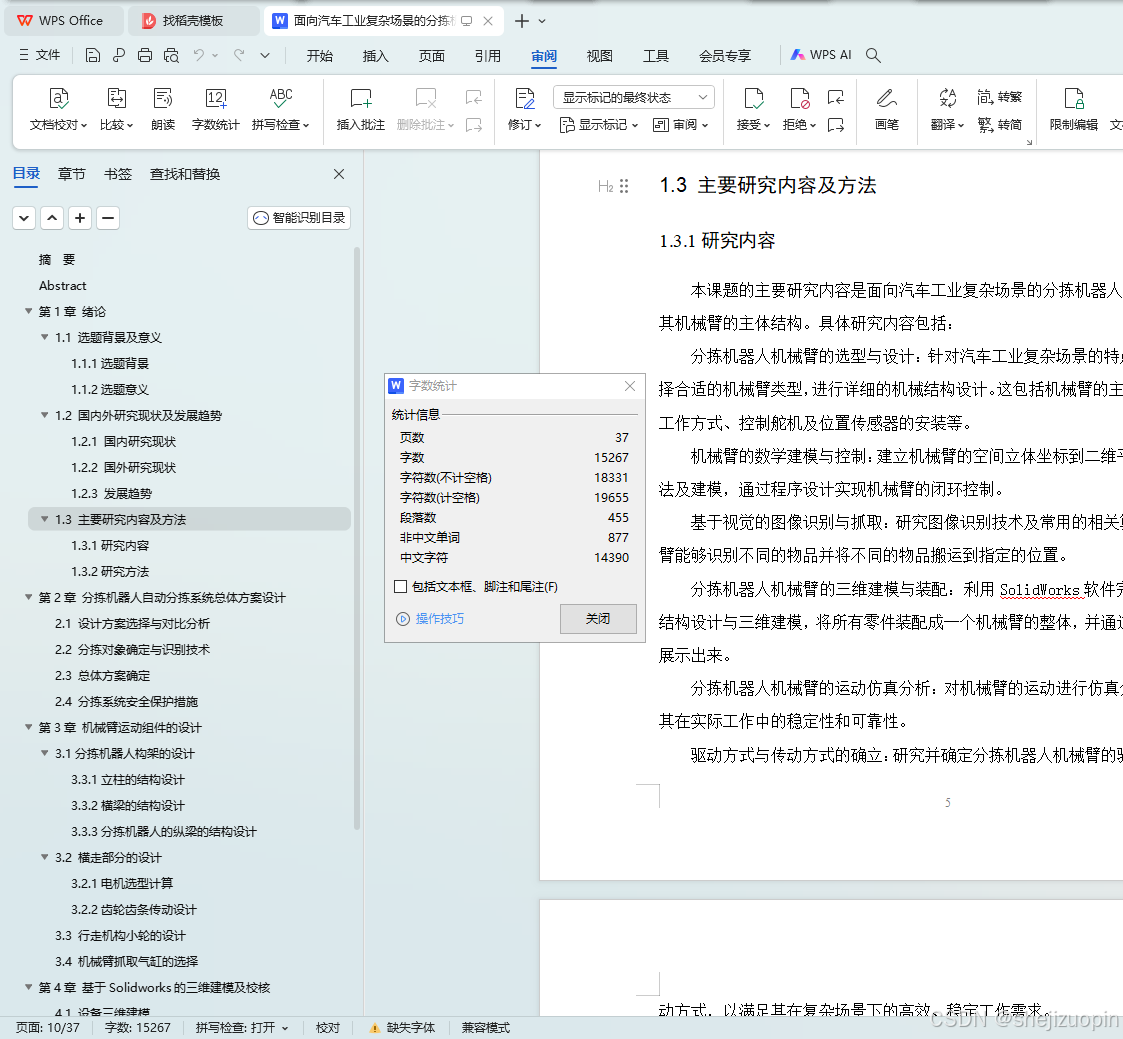
Task: Switch to the 书签 navigation tab
Action: point(117,174)
